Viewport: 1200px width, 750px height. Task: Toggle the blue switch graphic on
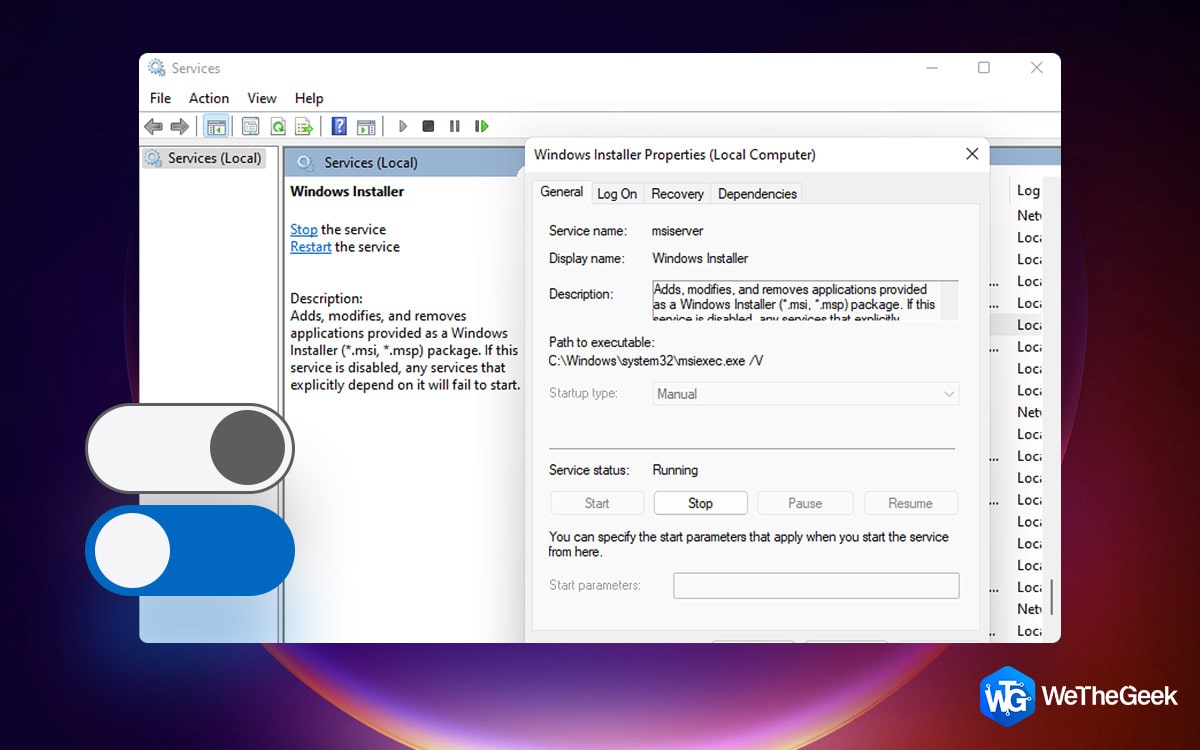[x=131, y=550]
